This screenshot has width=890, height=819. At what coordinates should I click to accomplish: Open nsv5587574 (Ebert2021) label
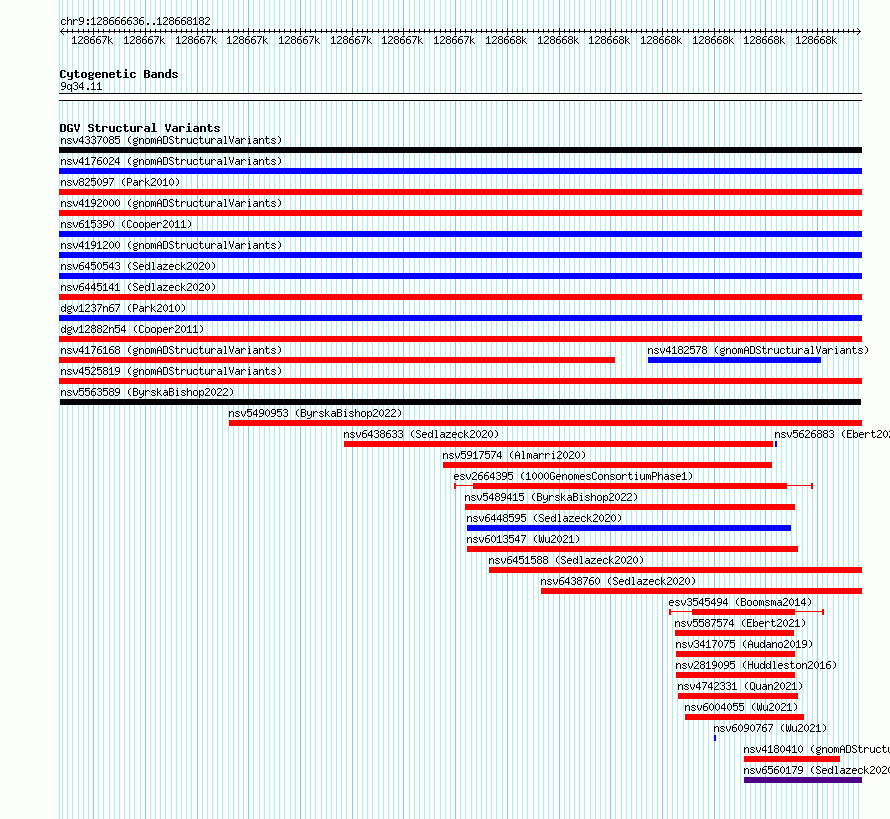(x=740, y=623)
